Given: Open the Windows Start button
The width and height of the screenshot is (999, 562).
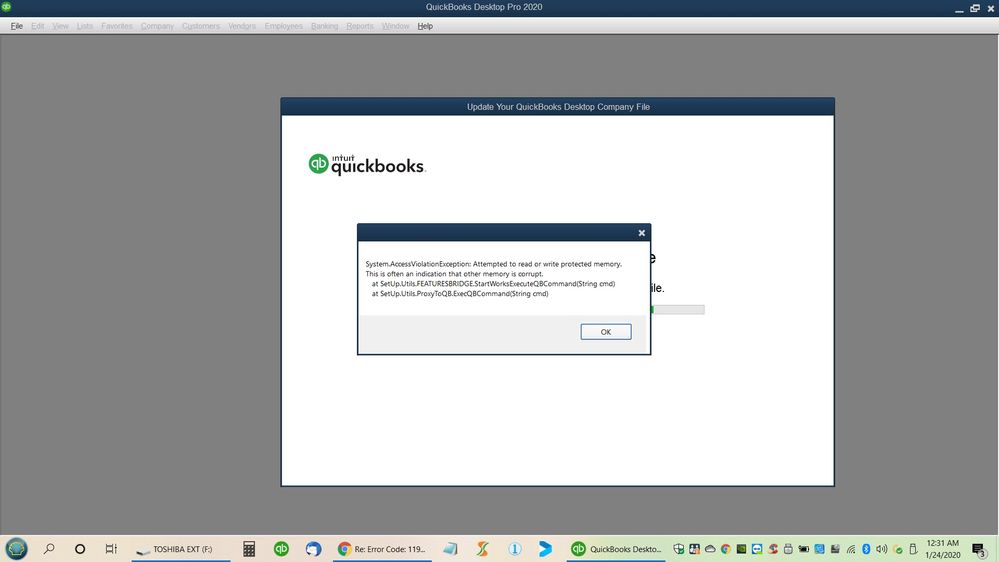Looking at the screenshot, I should pyautogui.click(x=17, y=549).
